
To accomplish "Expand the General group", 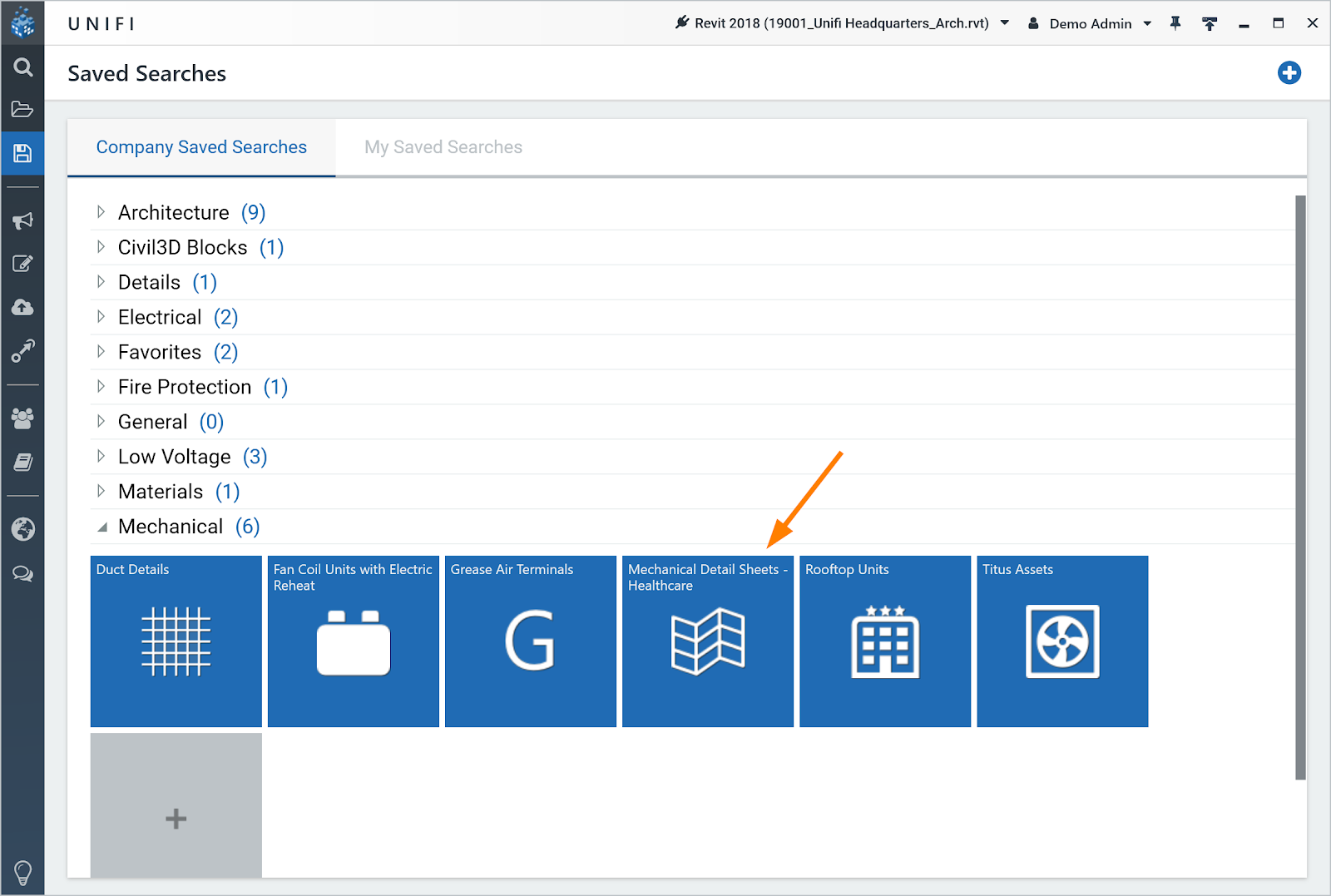I will click(101, 422).
